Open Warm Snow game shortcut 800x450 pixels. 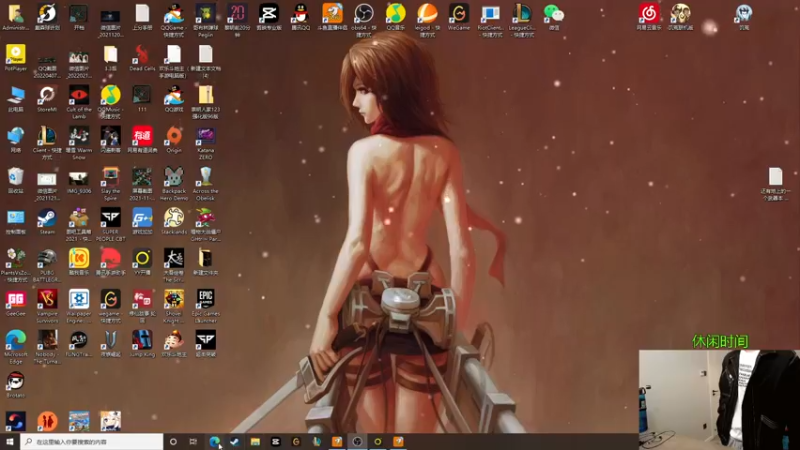click(79, 143)
